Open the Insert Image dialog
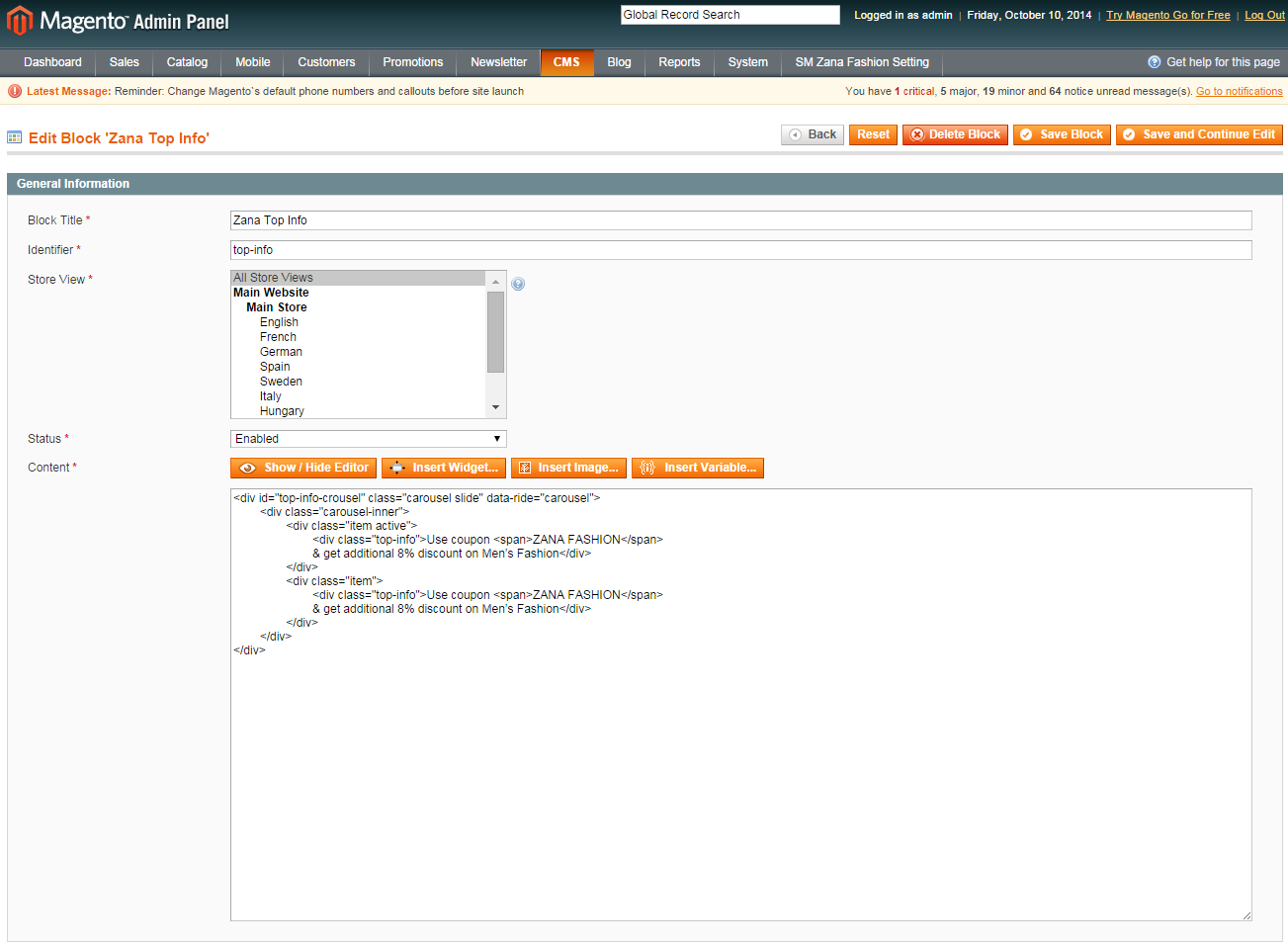 568,468
